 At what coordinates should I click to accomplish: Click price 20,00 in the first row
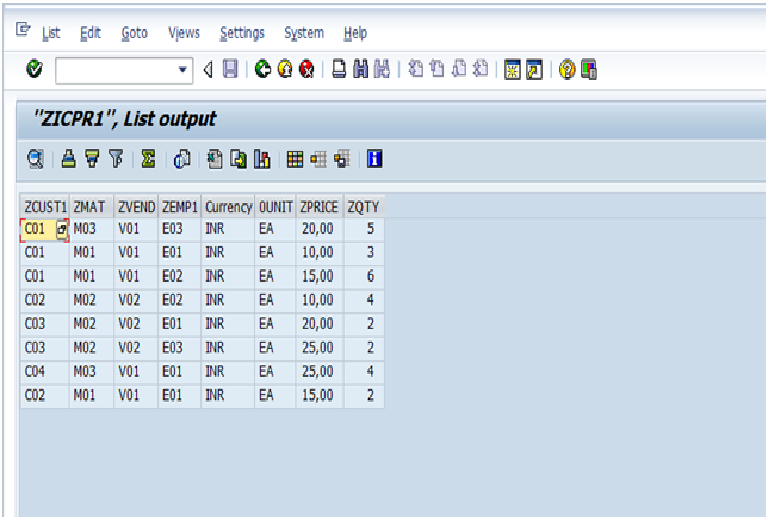319,229
